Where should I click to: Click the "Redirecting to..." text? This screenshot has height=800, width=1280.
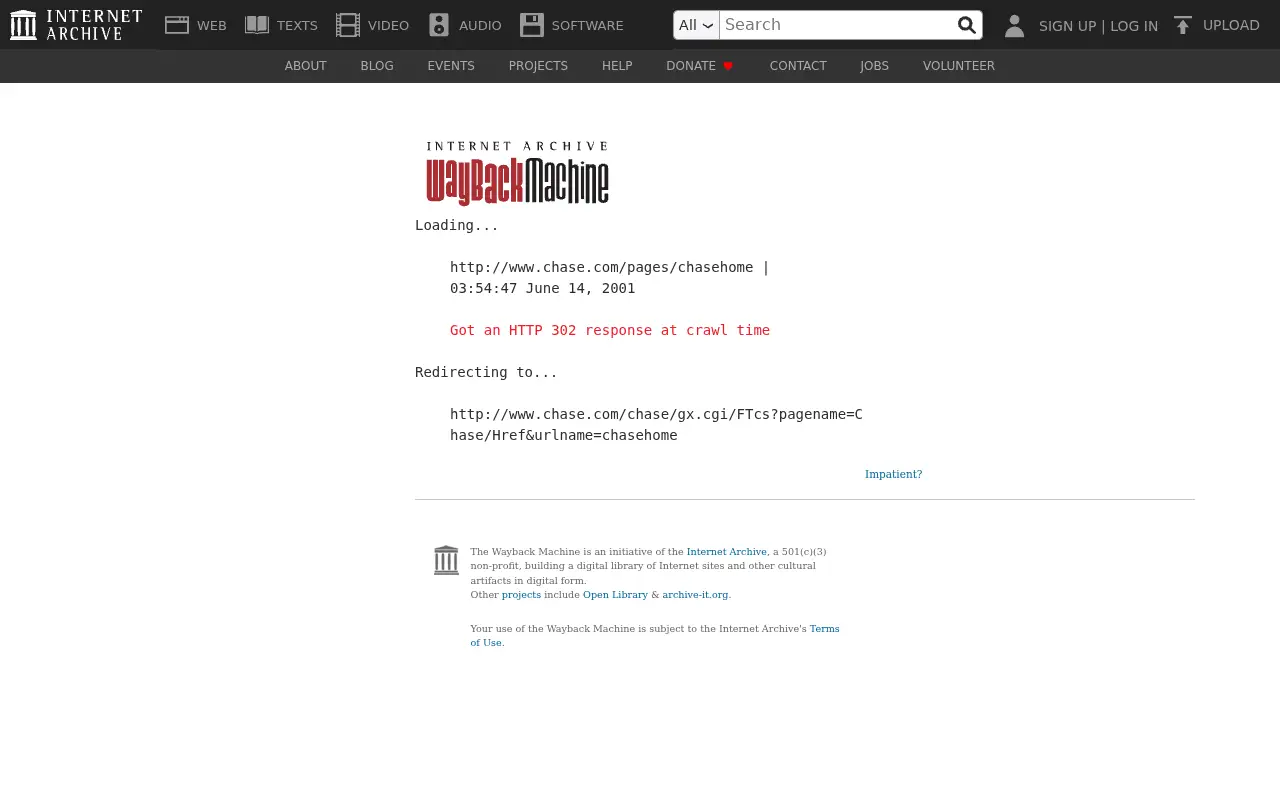486,372
